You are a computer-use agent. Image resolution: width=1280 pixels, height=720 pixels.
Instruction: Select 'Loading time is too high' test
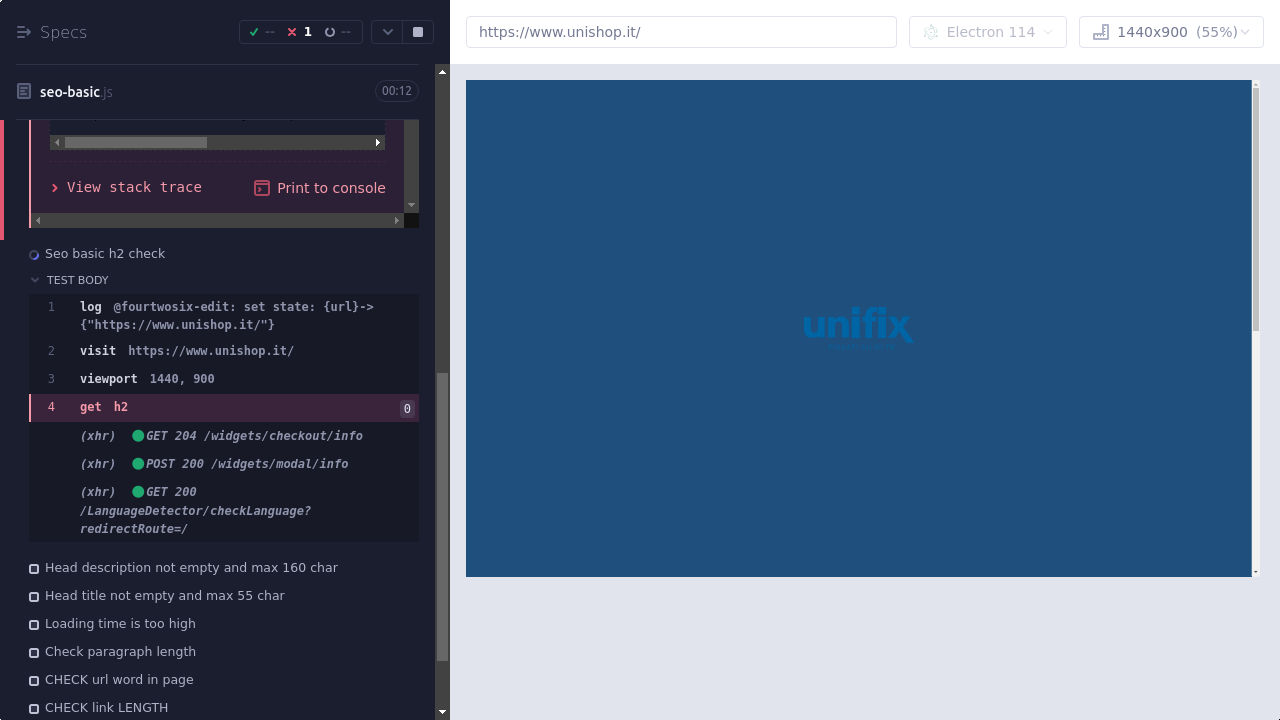(x=120, y=624)
